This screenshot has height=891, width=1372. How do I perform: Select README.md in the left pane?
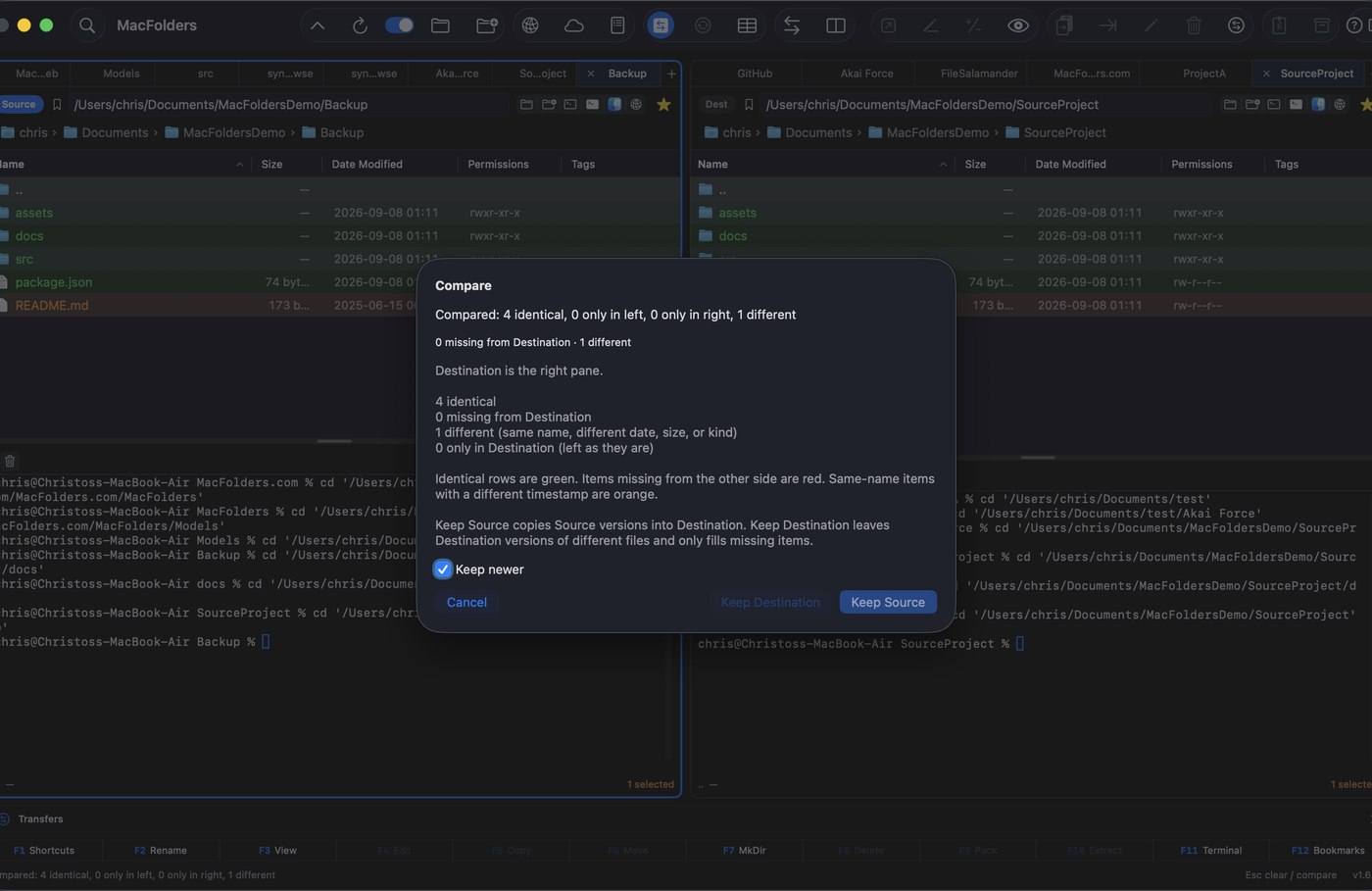(339, 305)
